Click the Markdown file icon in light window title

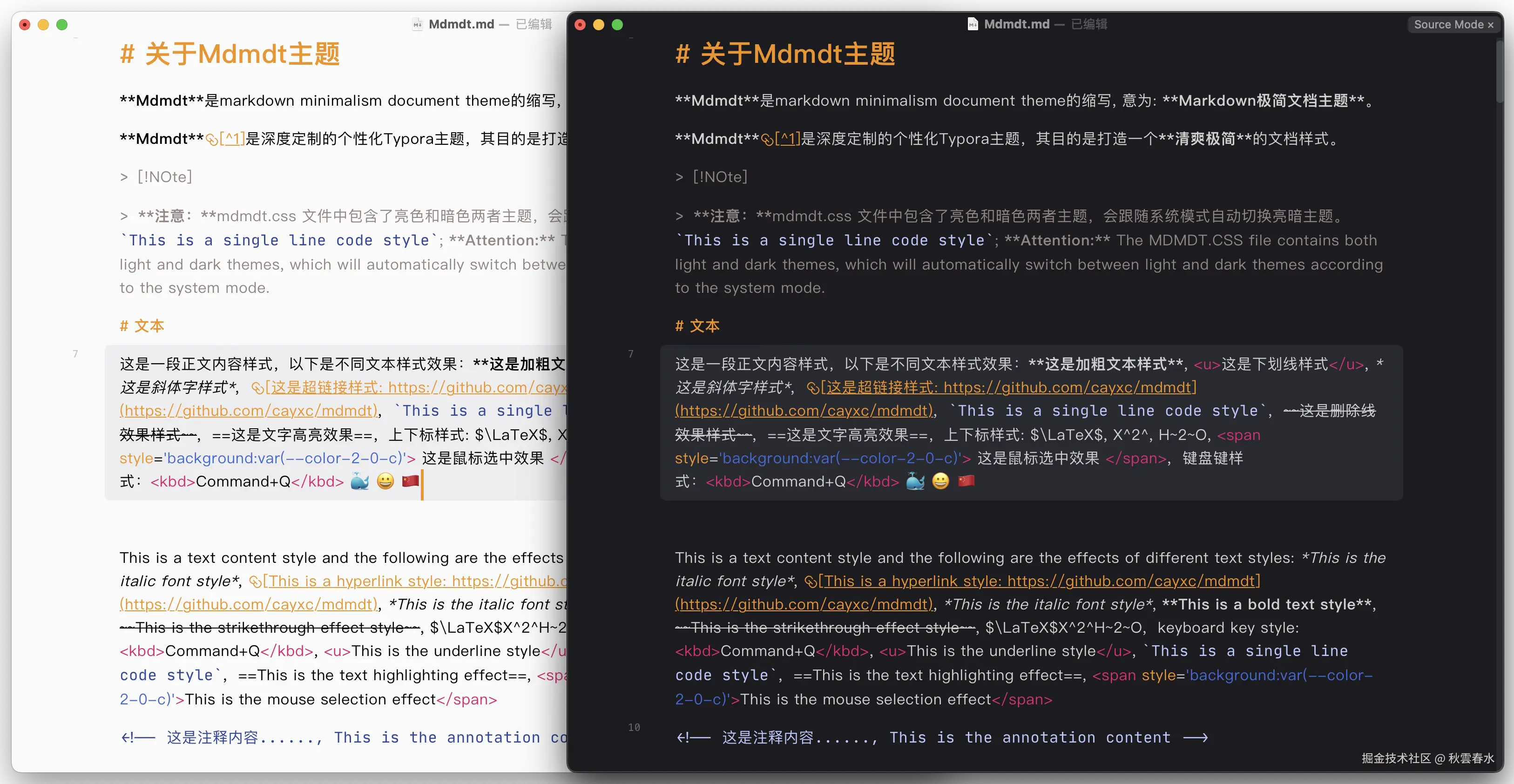pyautogui.click(x=417, y=24)
